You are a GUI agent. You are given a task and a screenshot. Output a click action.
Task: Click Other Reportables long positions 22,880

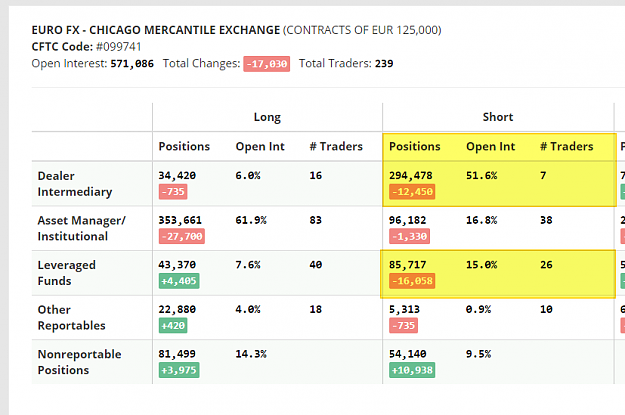[177, 310]
